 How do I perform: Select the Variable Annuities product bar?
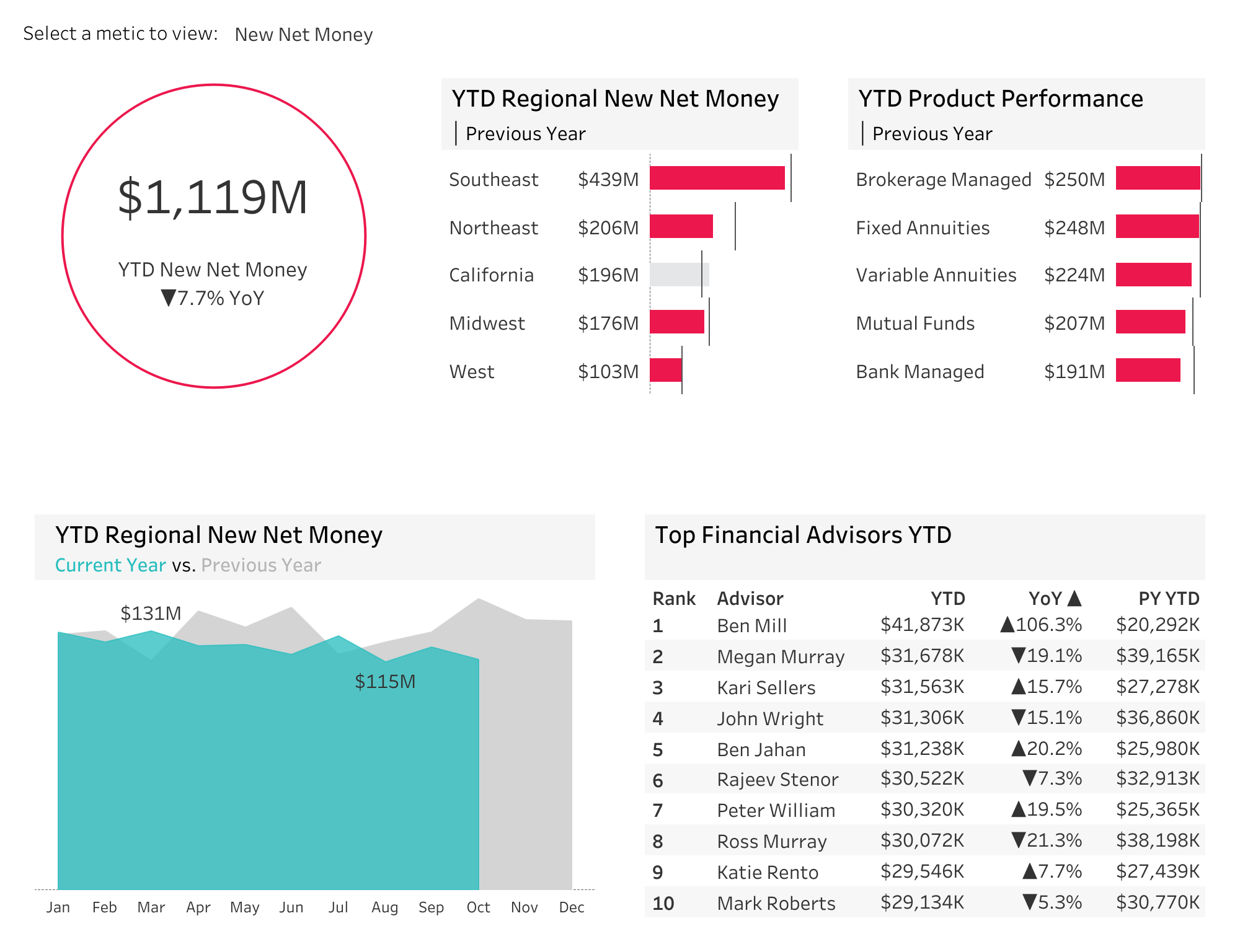[x=1154, y=275]
